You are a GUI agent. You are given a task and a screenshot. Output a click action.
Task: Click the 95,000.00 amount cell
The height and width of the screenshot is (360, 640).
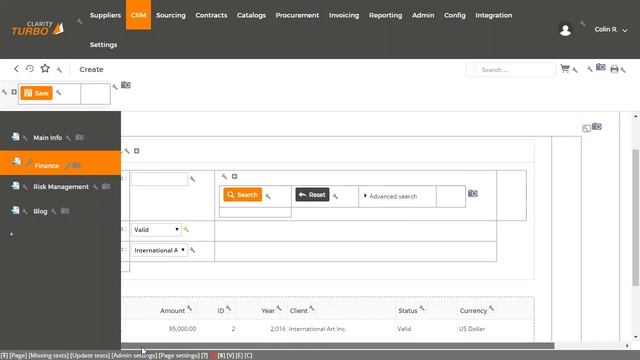pyautogui.click(x=182, y=329)
